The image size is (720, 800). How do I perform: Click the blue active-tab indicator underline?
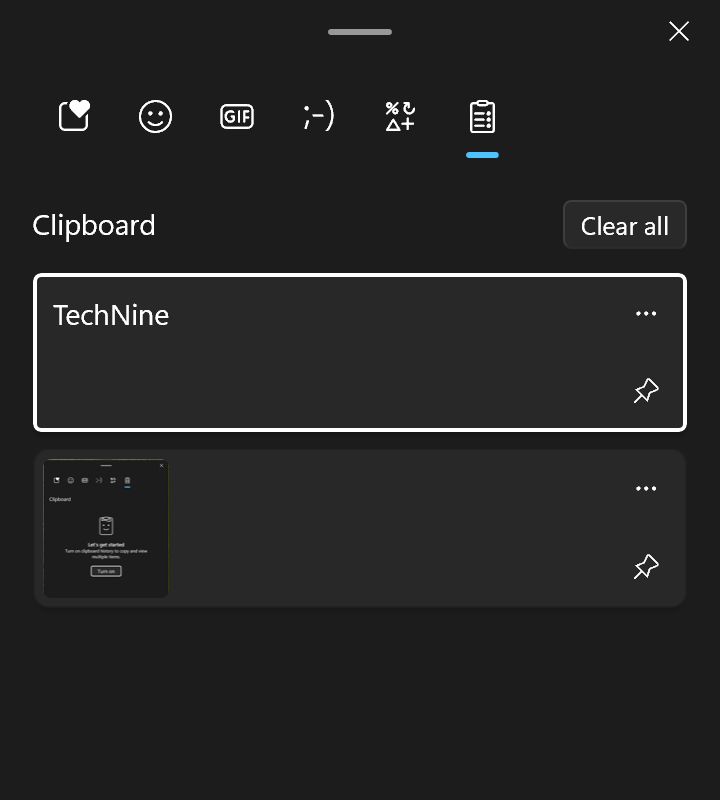tap(482, 155)
